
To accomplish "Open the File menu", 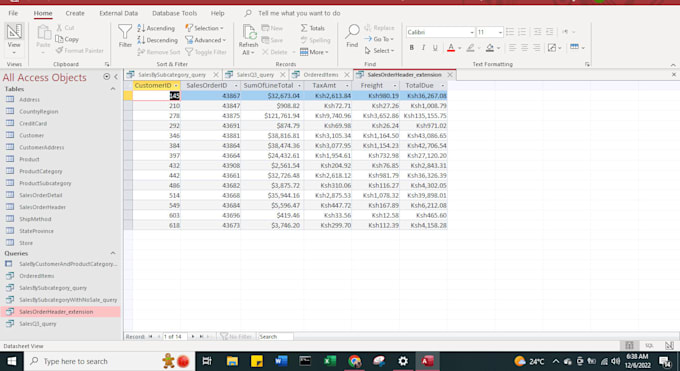I will [13, 13].
